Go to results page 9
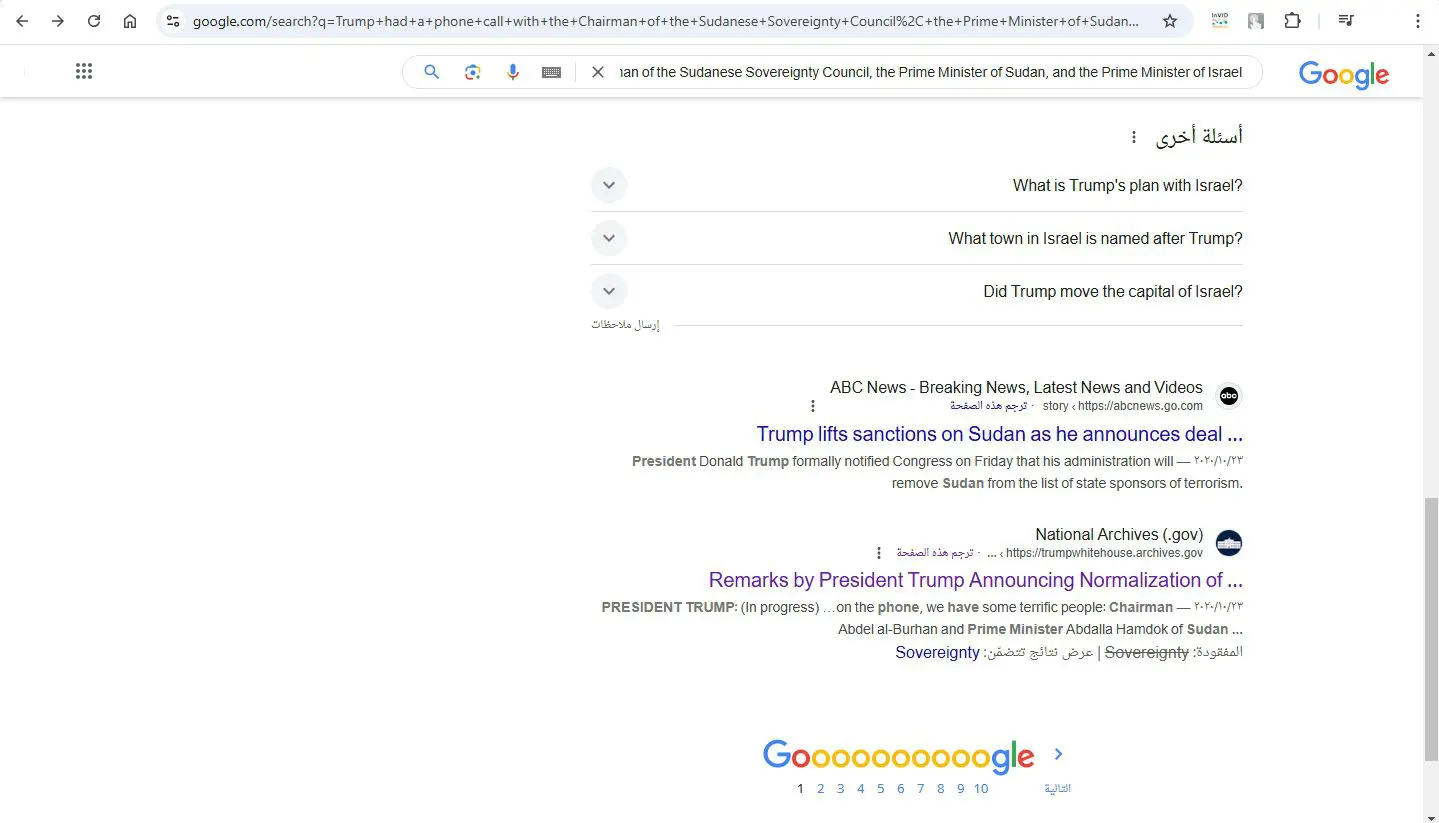Image resolution: width=1439 pixels, height=823 pixels. 960,789
